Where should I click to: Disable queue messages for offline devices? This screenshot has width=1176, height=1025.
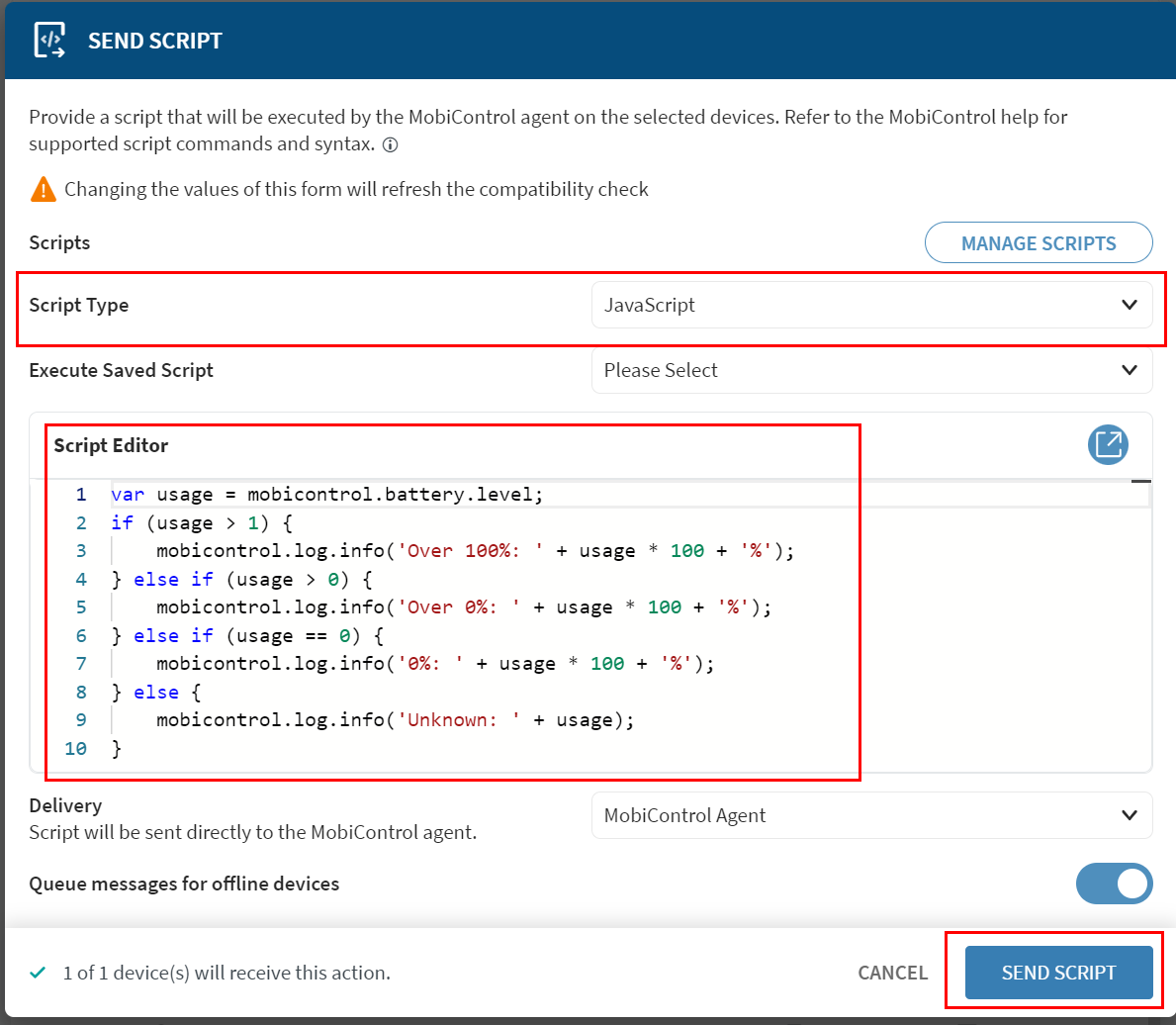point(1115,884)
